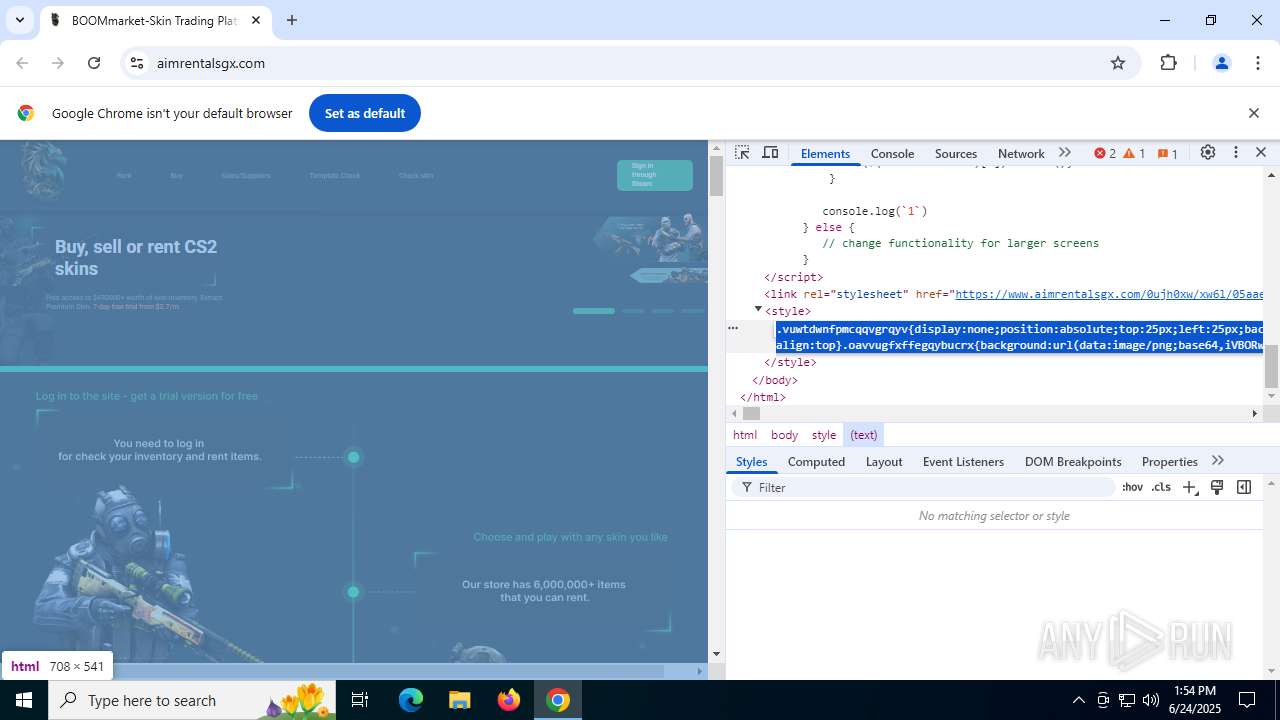The width and height of the screenshot is (1280, 720).
Task: Toggle the :hov element state panel
Action: [1132, 487]
